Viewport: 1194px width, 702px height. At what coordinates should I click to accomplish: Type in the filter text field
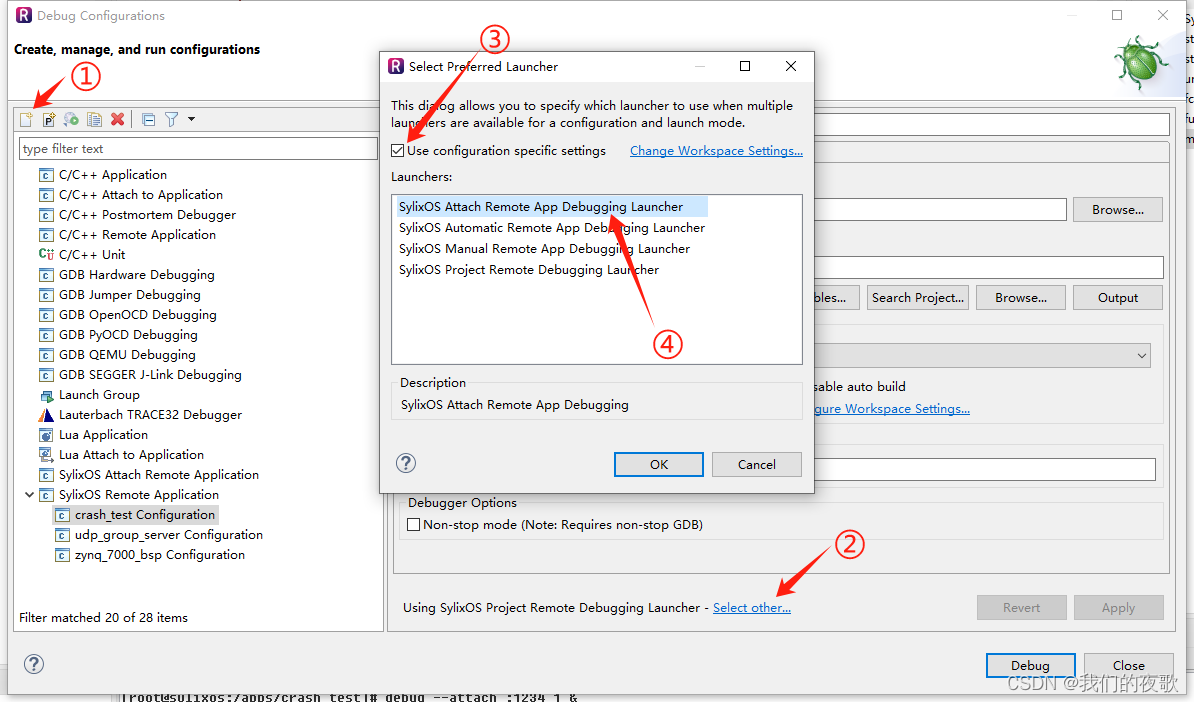coord(197,148)
